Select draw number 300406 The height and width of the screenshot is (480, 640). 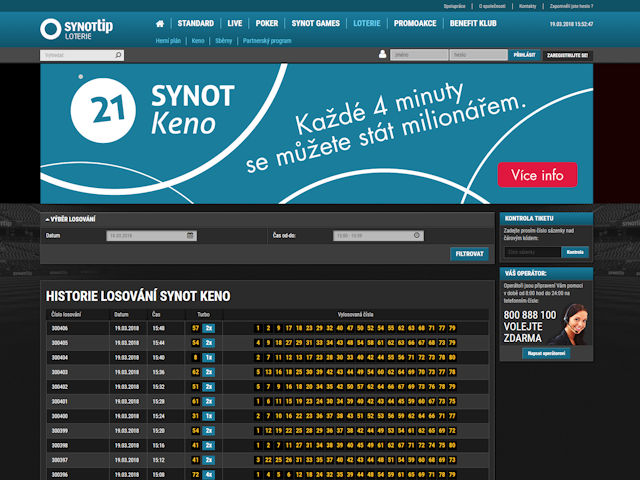[x=60, y=328]
